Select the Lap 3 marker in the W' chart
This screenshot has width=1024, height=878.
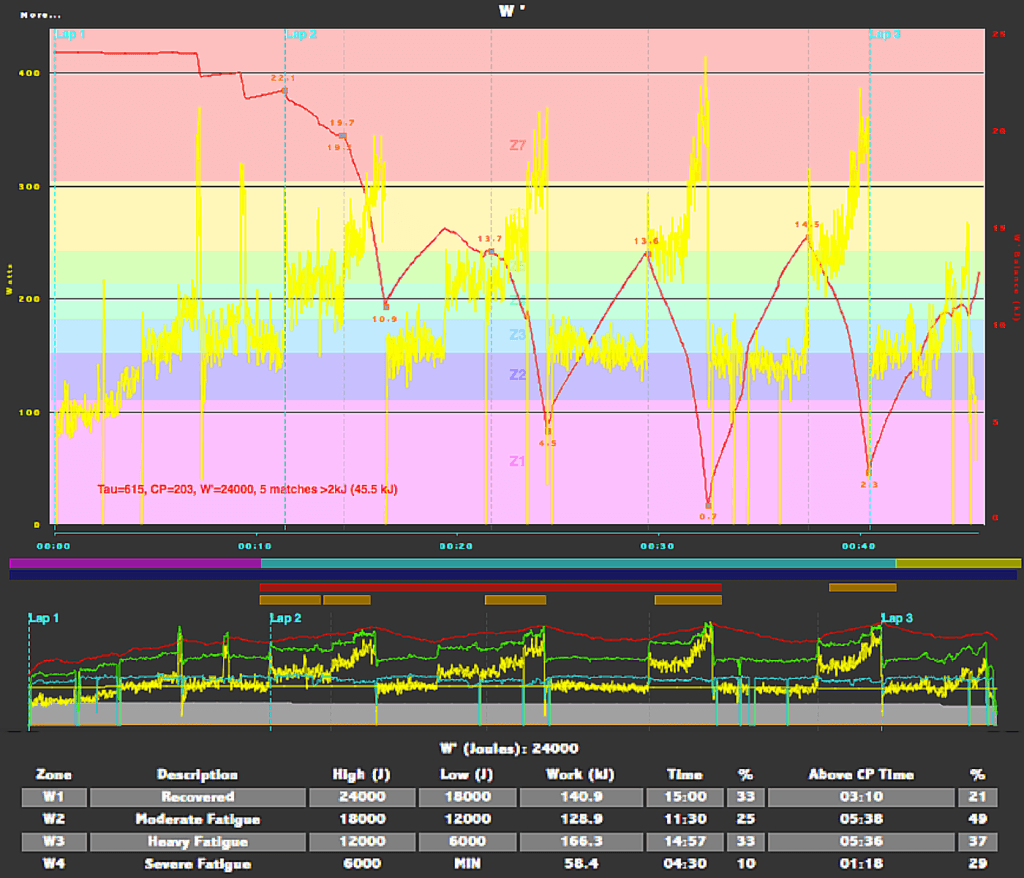click(885, 35)
